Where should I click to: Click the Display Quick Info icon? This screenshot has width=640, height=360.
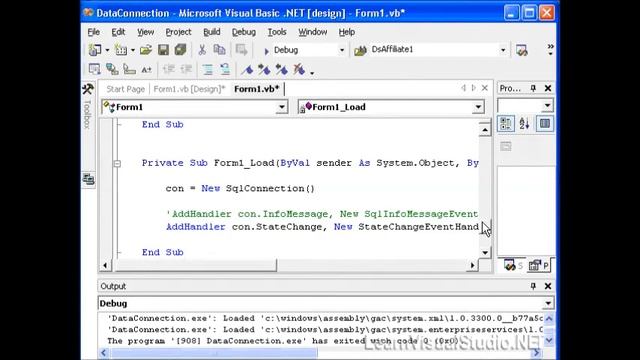(x=129, y=69)
